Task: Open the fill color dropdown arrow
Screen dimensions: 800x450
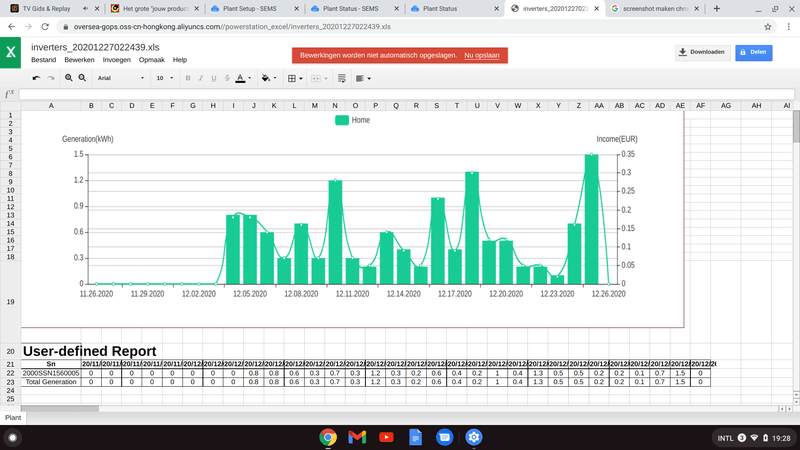Action: pos(275,78)
